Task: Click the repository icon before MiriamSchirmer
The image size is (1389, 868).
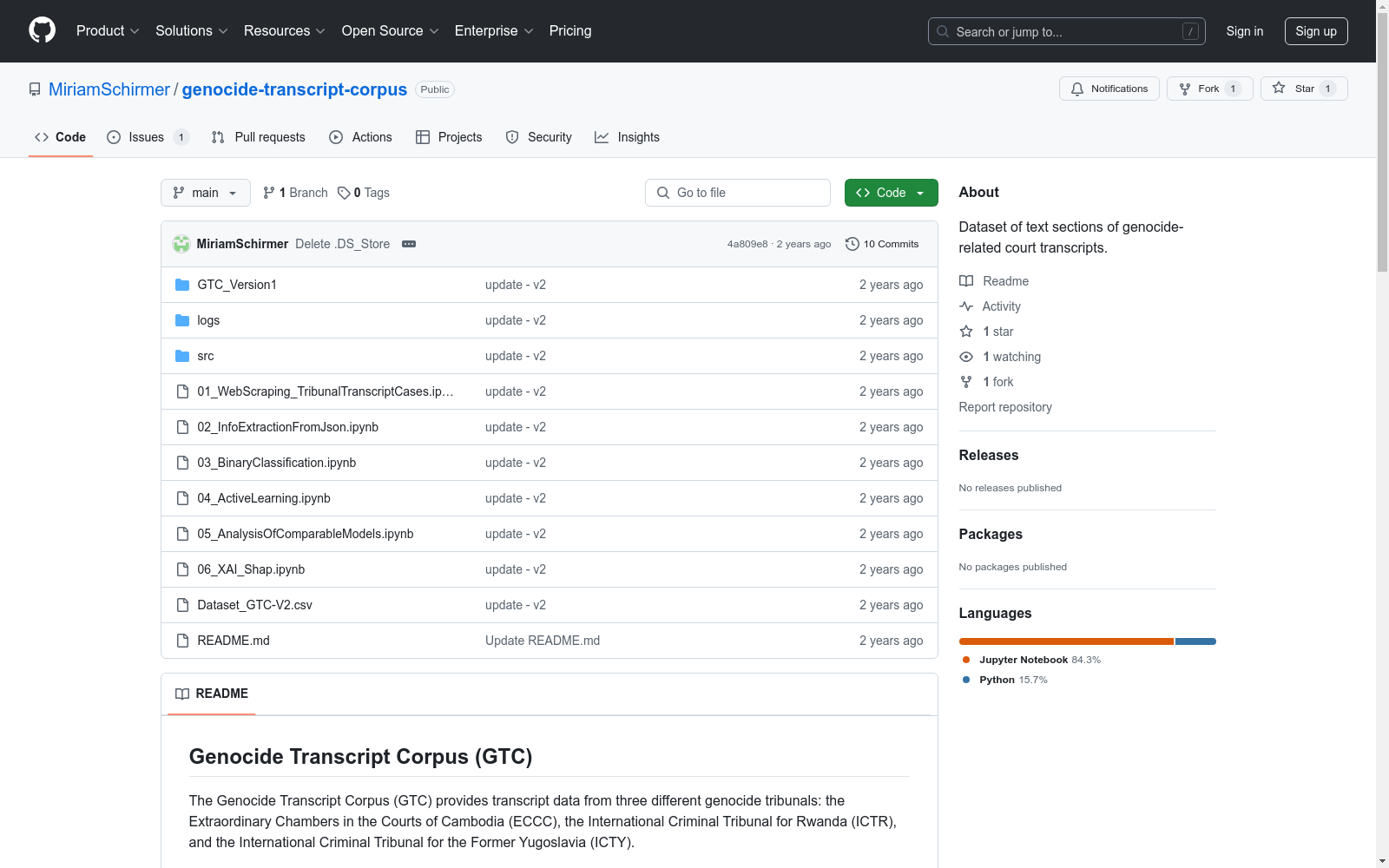Action: click(35, 89)
